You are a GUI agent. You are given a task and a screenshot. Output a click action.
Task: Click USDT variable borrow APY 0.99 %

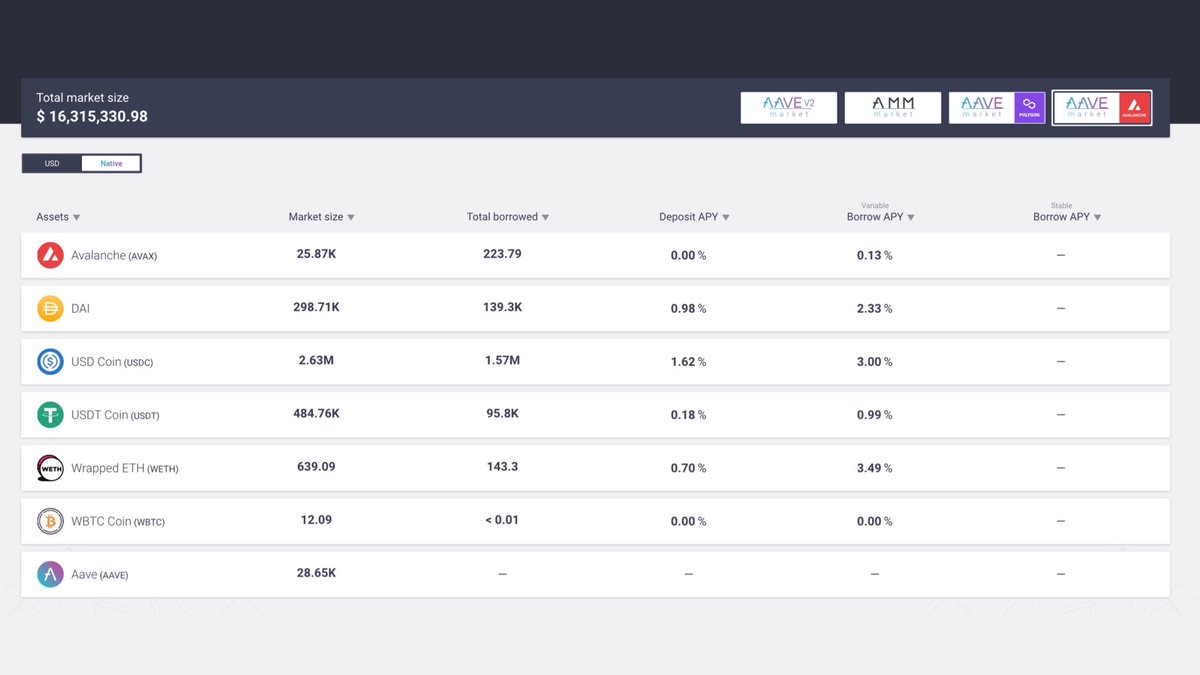tap(875, 415)
